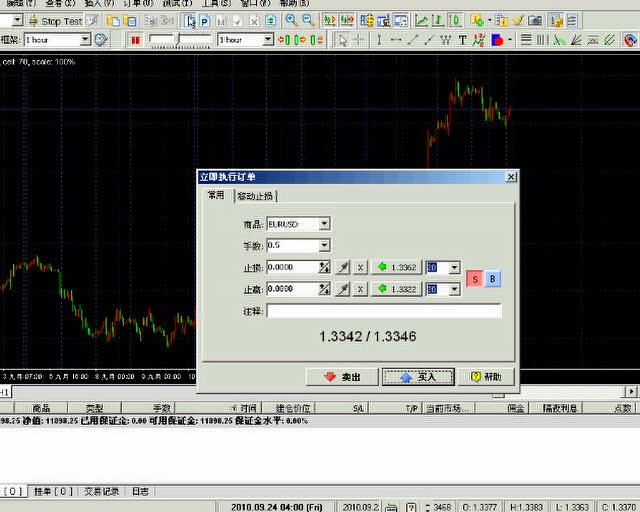Select the text tool T icon
Image resolution: width=640 pixels, height=512 pixels.
point(462,39)
